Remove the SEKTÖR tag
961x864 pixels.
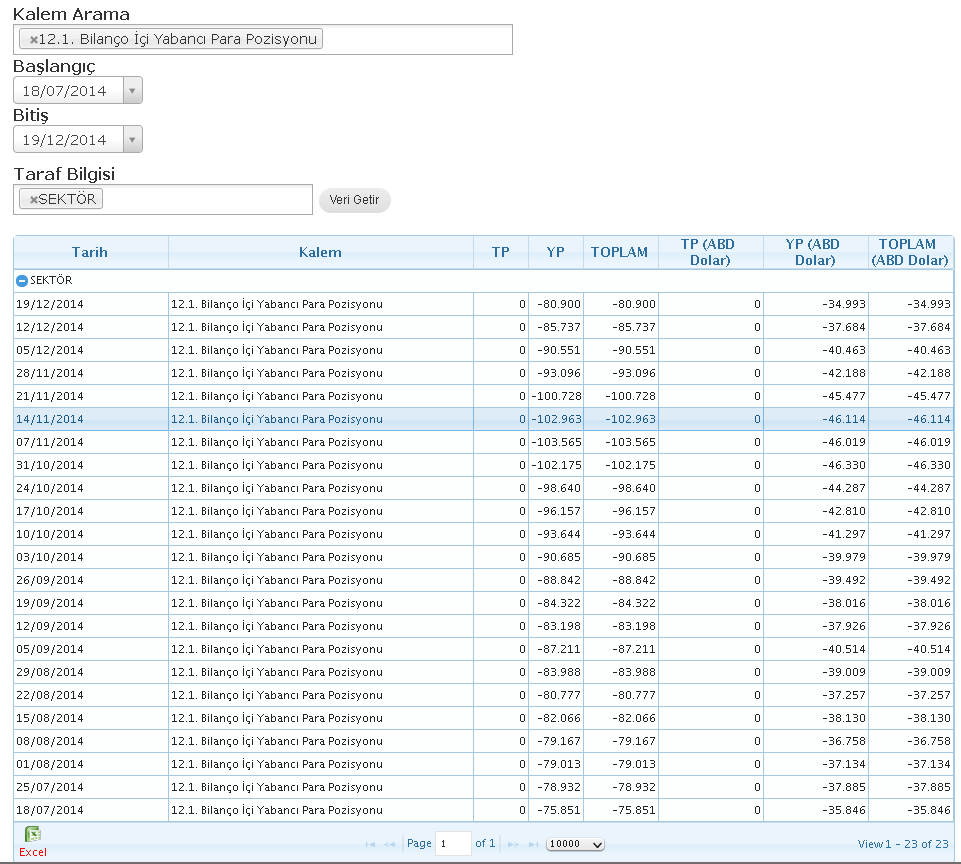[34, 200]
